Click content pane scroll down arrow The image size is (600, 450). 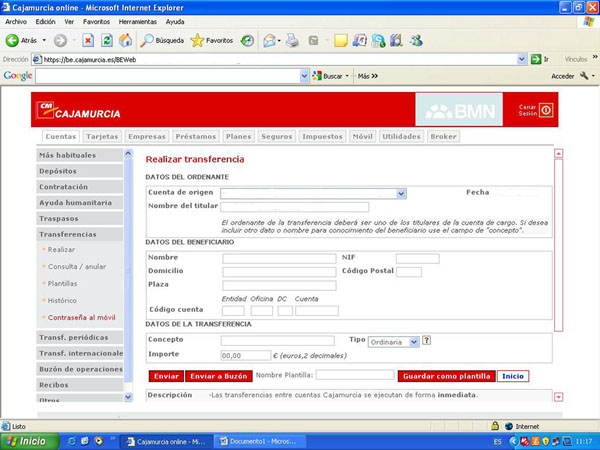558,397
